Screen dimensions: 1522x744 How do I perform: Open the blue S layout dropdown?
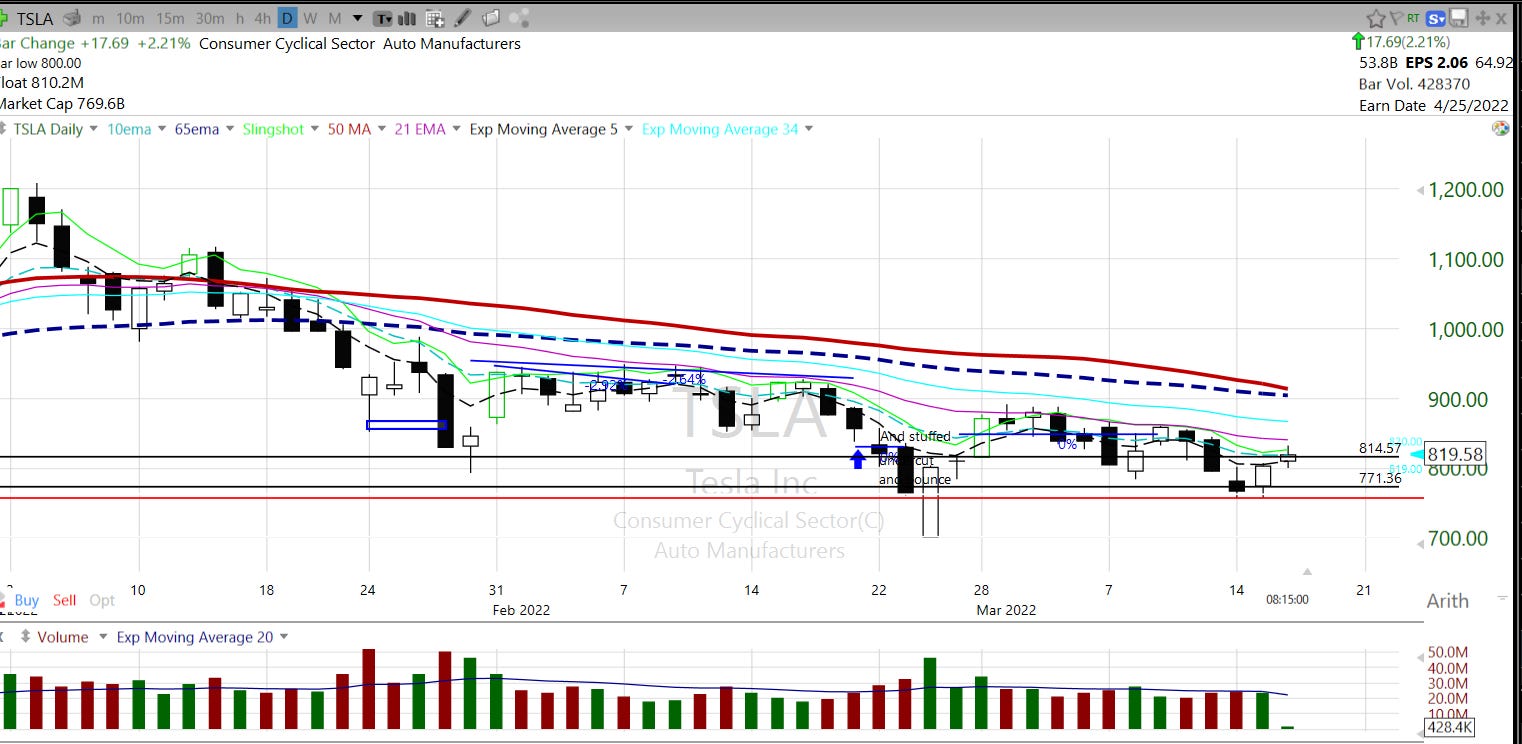(1436, 18)
